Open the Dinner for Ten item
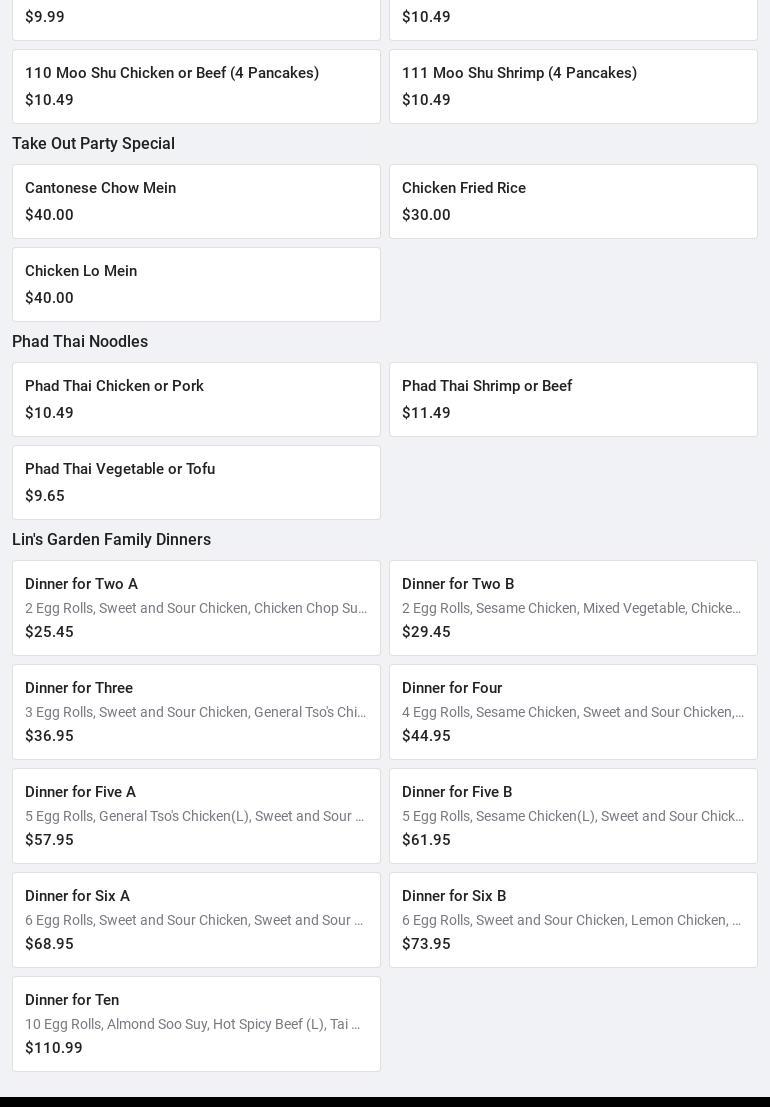This screenshot has height=1107, width=770. [x=196, y=1023]
